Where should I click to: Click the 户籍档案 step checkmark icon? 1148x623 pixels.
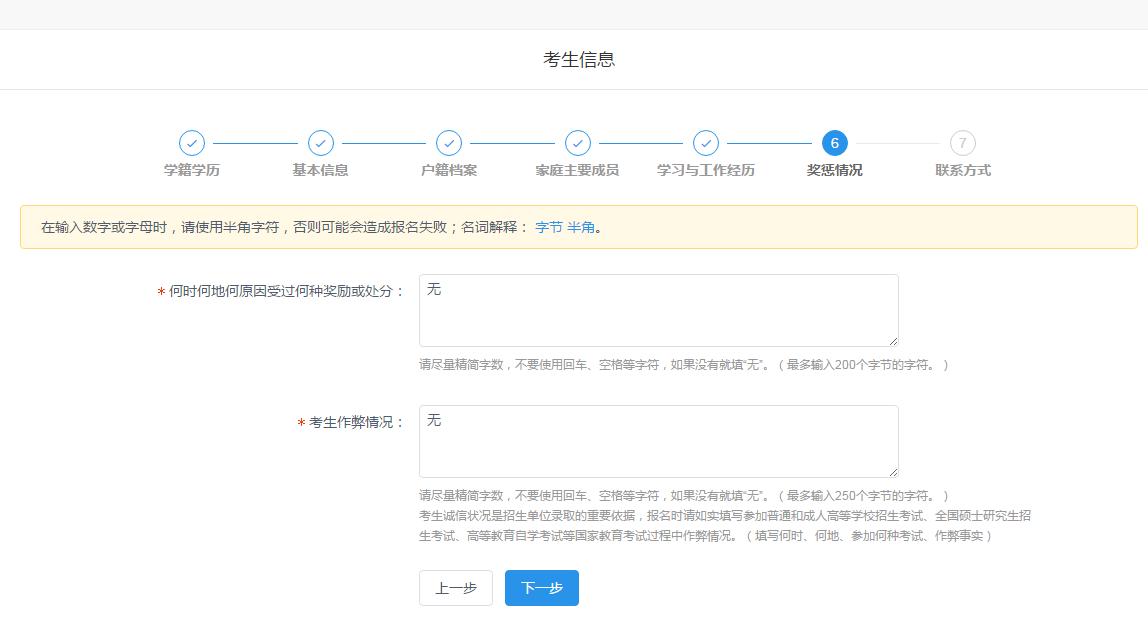[x=449, y=143]
